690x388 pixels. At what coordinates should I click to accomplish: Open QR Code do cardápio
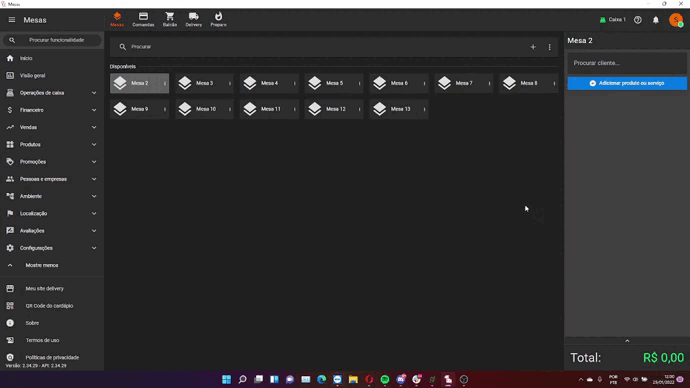[52, 306]
